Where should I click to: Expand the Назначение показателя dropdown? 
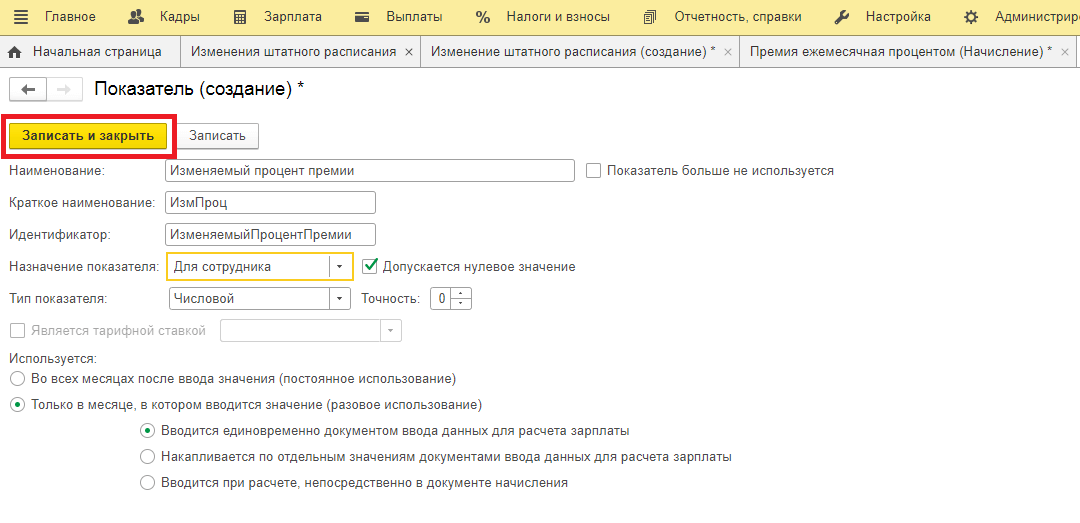click(340, 267)
